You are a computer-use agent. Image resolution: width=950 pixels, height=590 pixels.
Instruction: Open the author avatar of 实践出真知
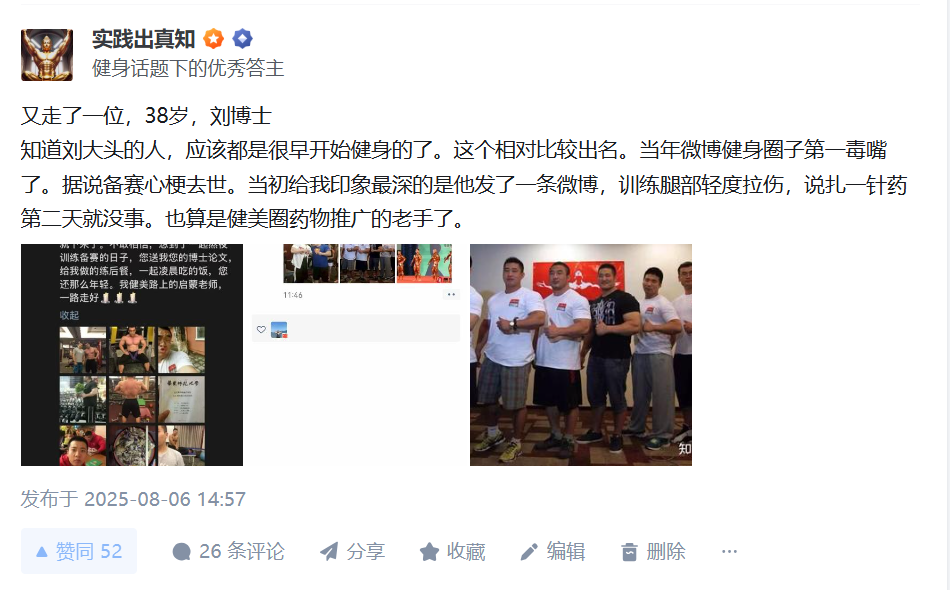[47, 55]
